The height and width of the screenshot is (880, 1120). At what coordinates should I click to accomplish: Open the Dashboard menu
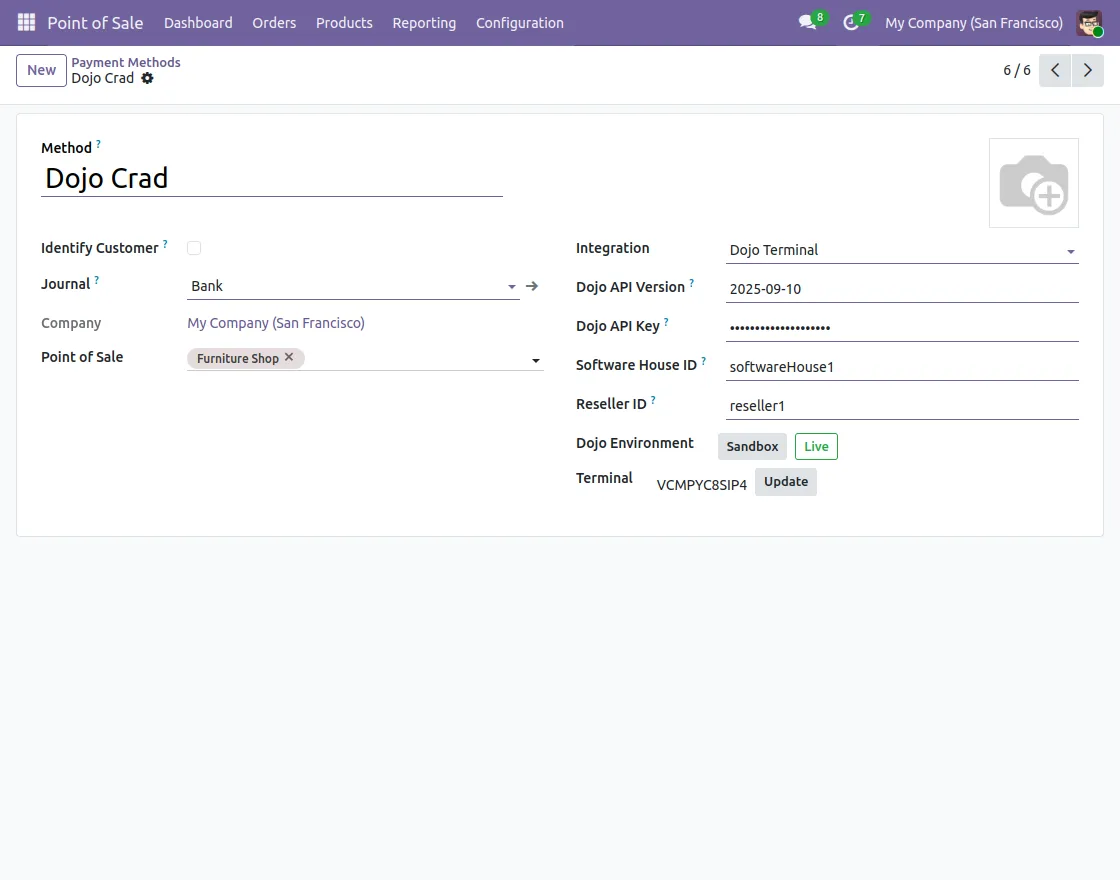point(198,23)
